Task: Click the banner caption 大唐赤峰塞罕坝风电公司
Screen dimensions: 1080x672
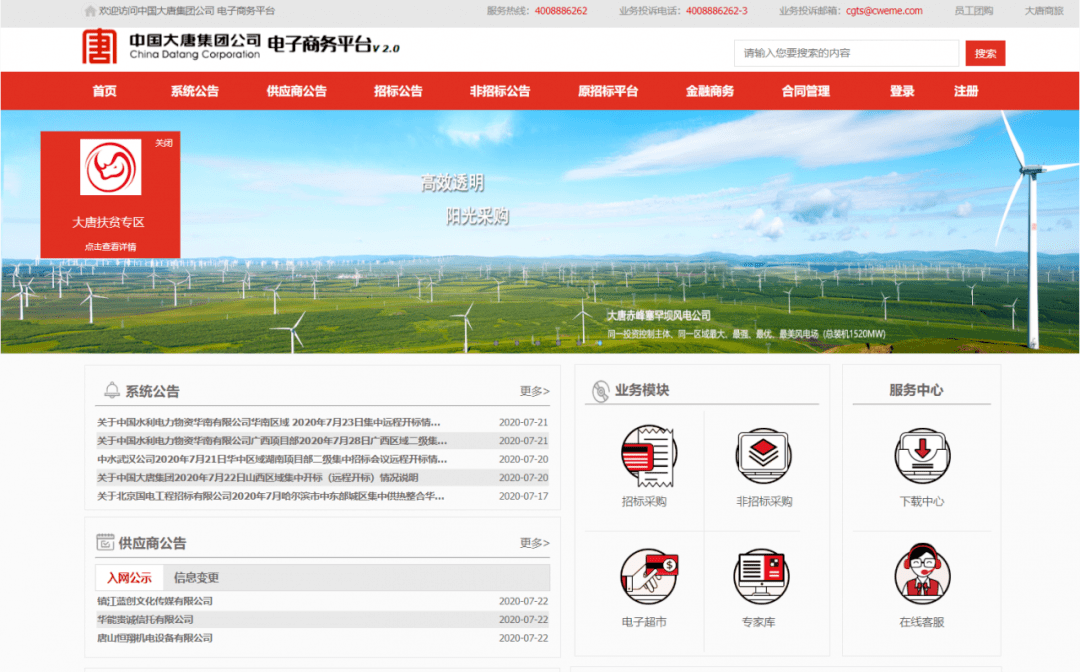Action: 658,316
